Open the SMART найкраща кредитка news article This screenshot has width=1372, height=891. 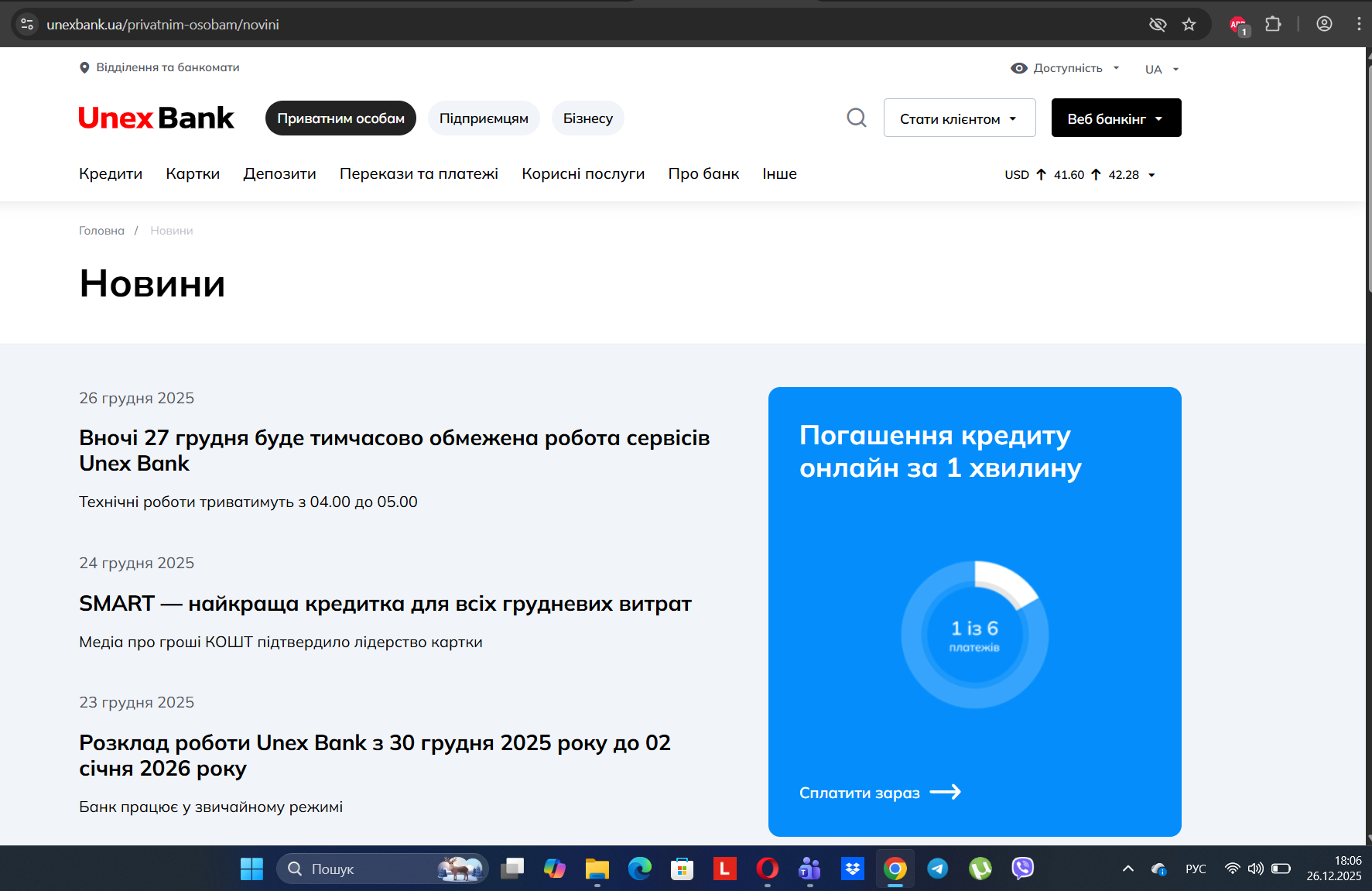(x=385, y=603)
